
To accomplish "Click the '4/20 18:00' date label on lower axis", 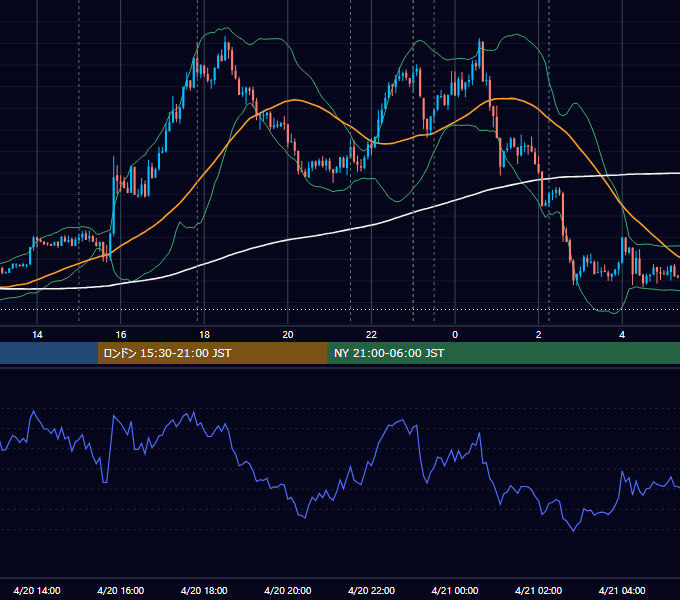I will (x=204, y=590).
